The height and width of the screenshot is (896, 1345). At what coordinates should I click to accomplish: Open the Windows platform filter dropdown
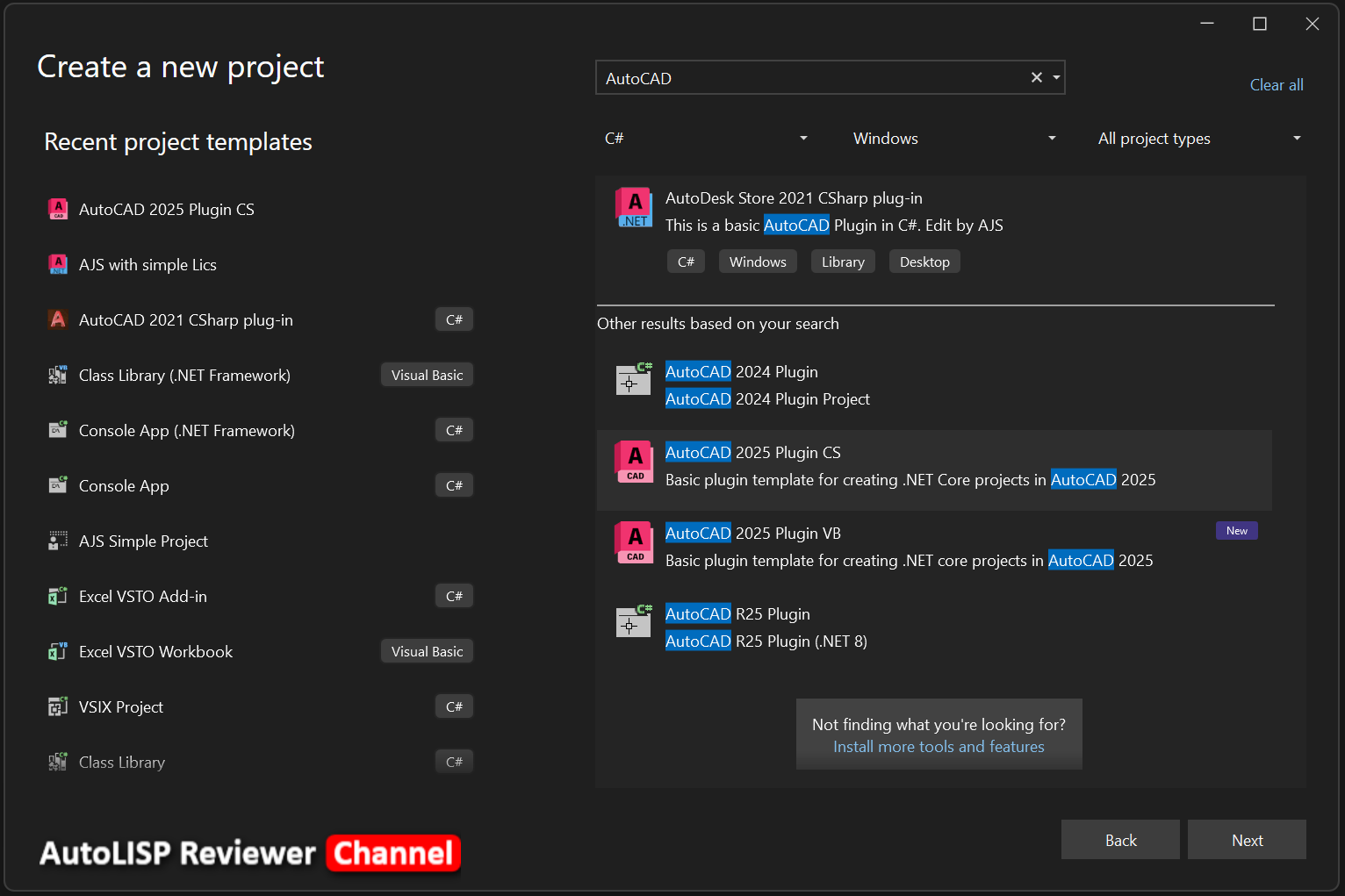[953, 139]
